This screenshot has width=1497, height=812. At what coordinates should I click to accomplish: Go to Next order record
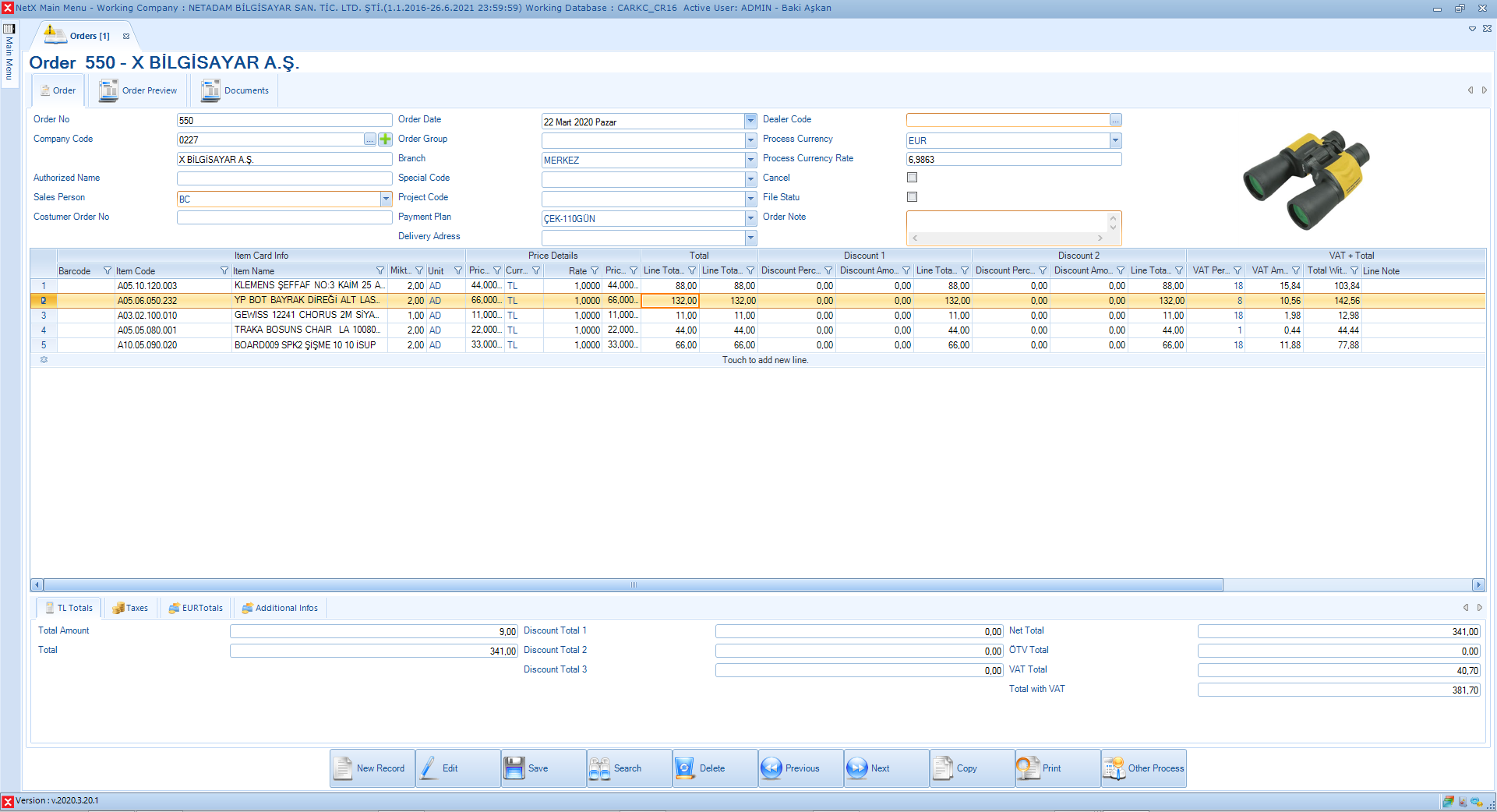(x=856, y=768)
